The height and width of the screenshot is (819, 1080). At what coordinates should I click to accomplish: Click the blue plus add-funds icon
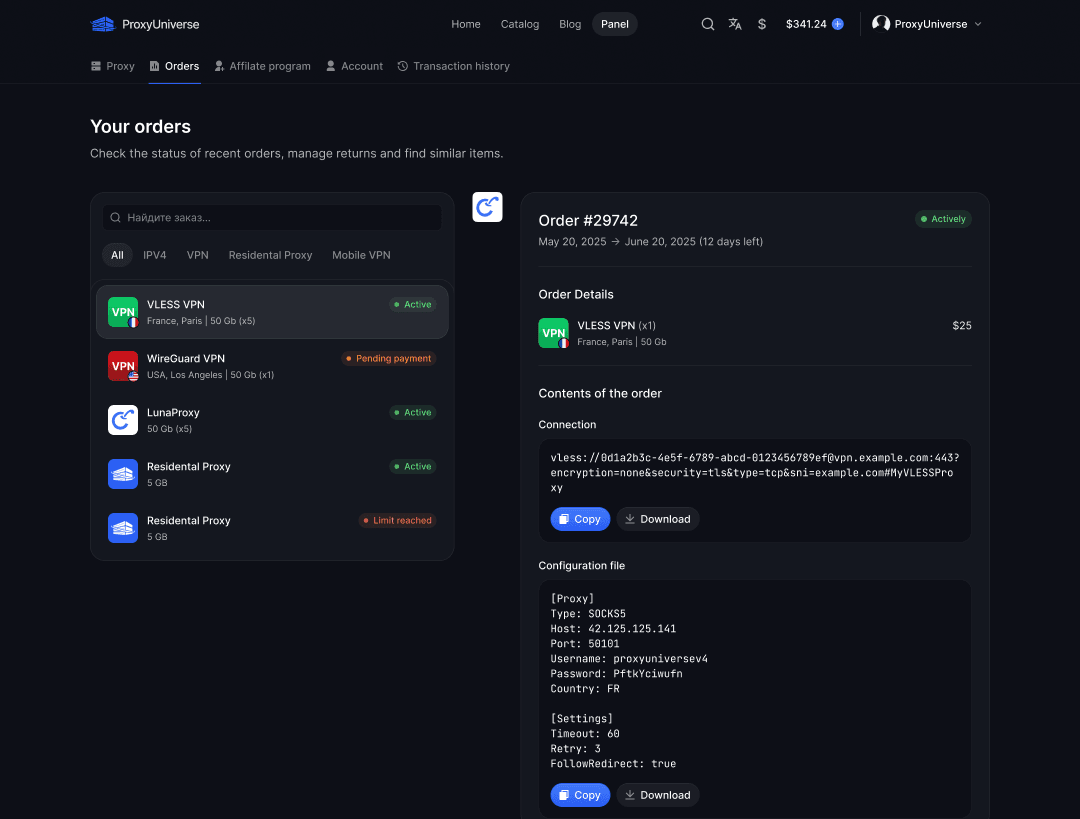click(838, 24)
